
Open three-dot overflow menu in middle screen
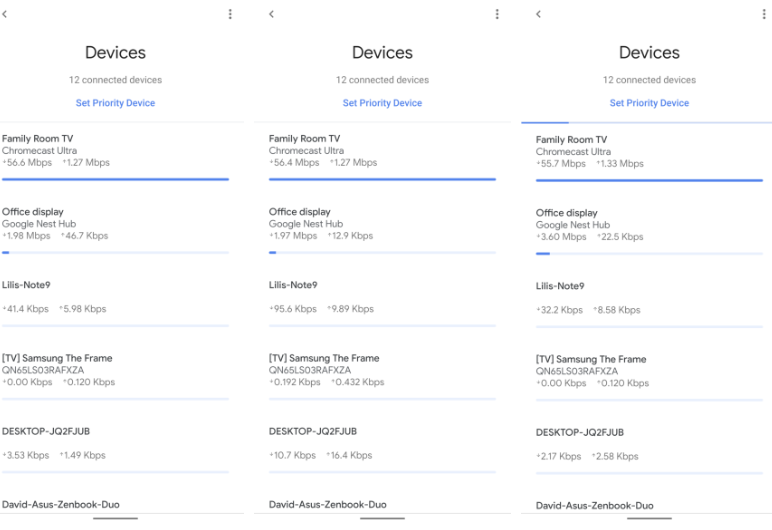click(x=497, y=14)
